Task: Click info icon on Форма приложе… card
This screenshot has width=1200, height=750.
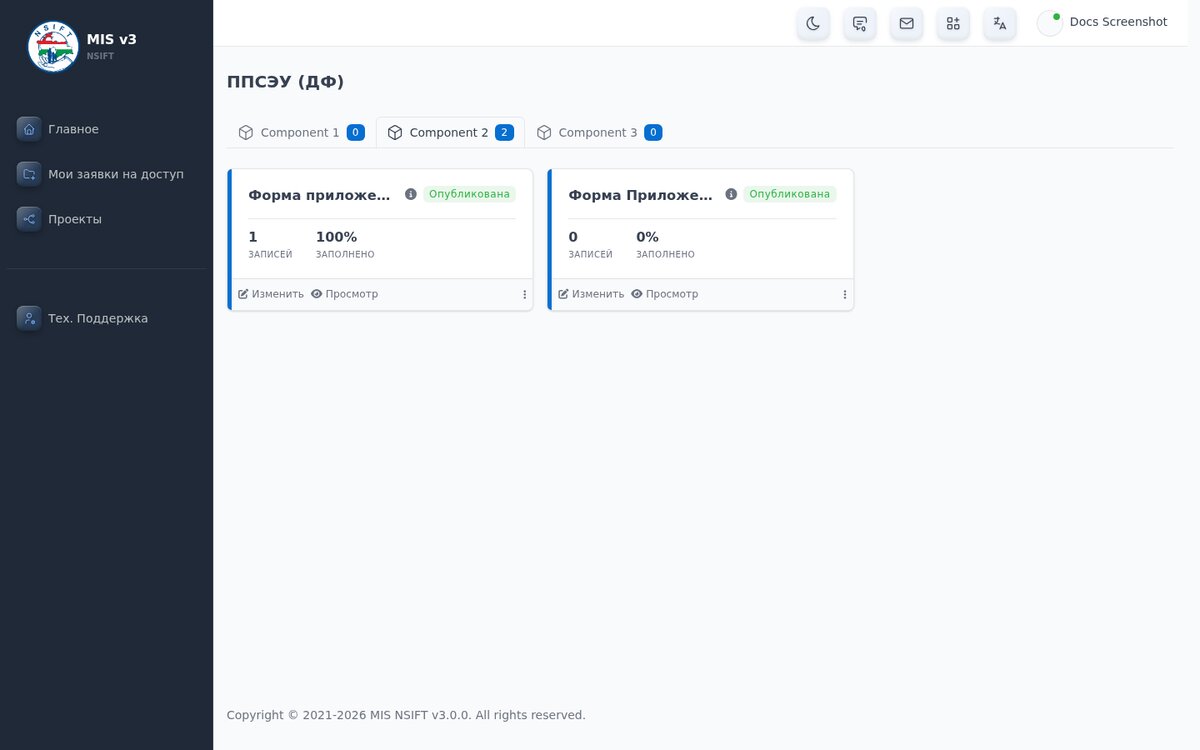Action: tap(411, 194)
